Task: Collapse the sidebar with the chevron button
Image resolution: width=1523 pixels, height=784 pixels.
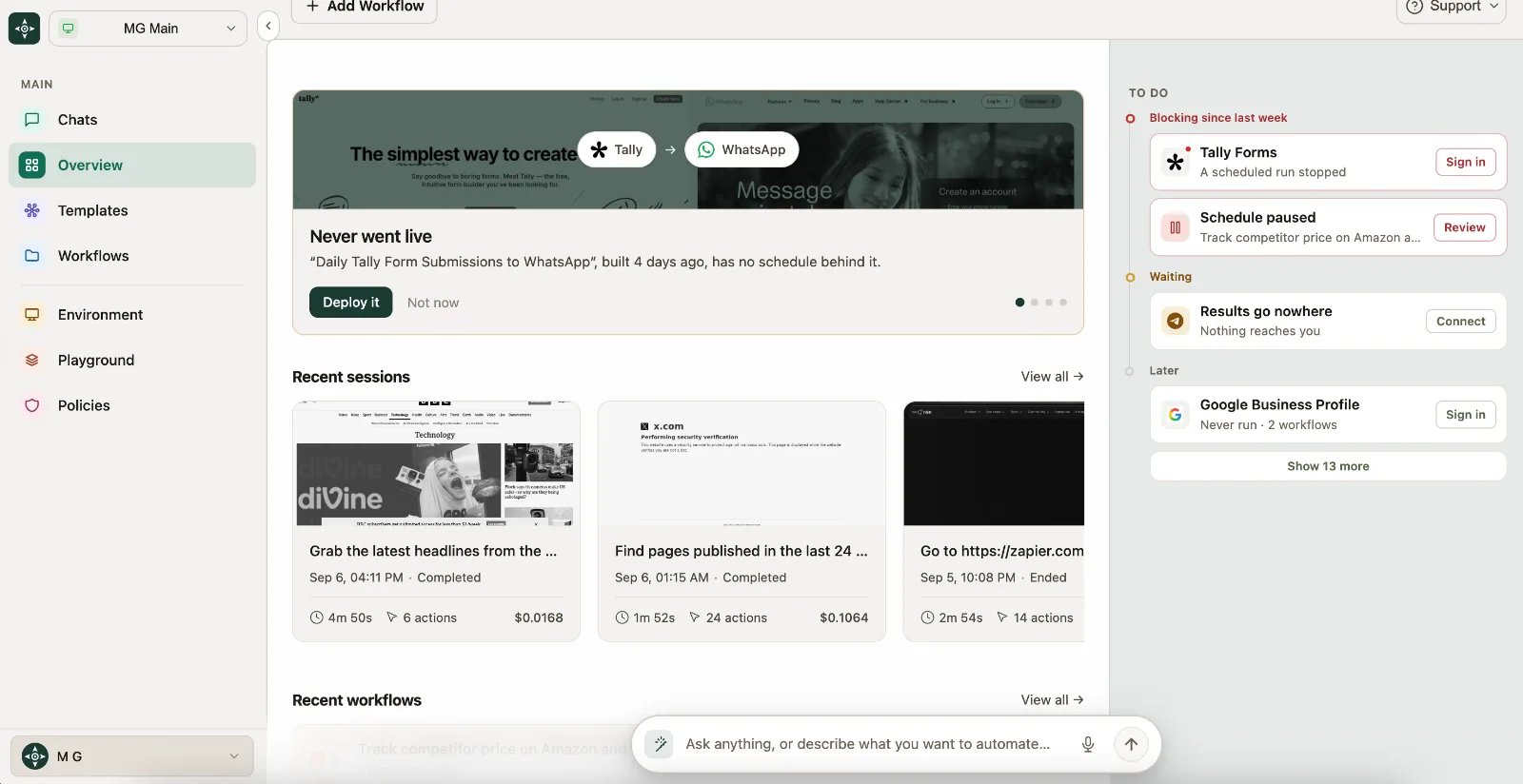Action: click(268, 26)
